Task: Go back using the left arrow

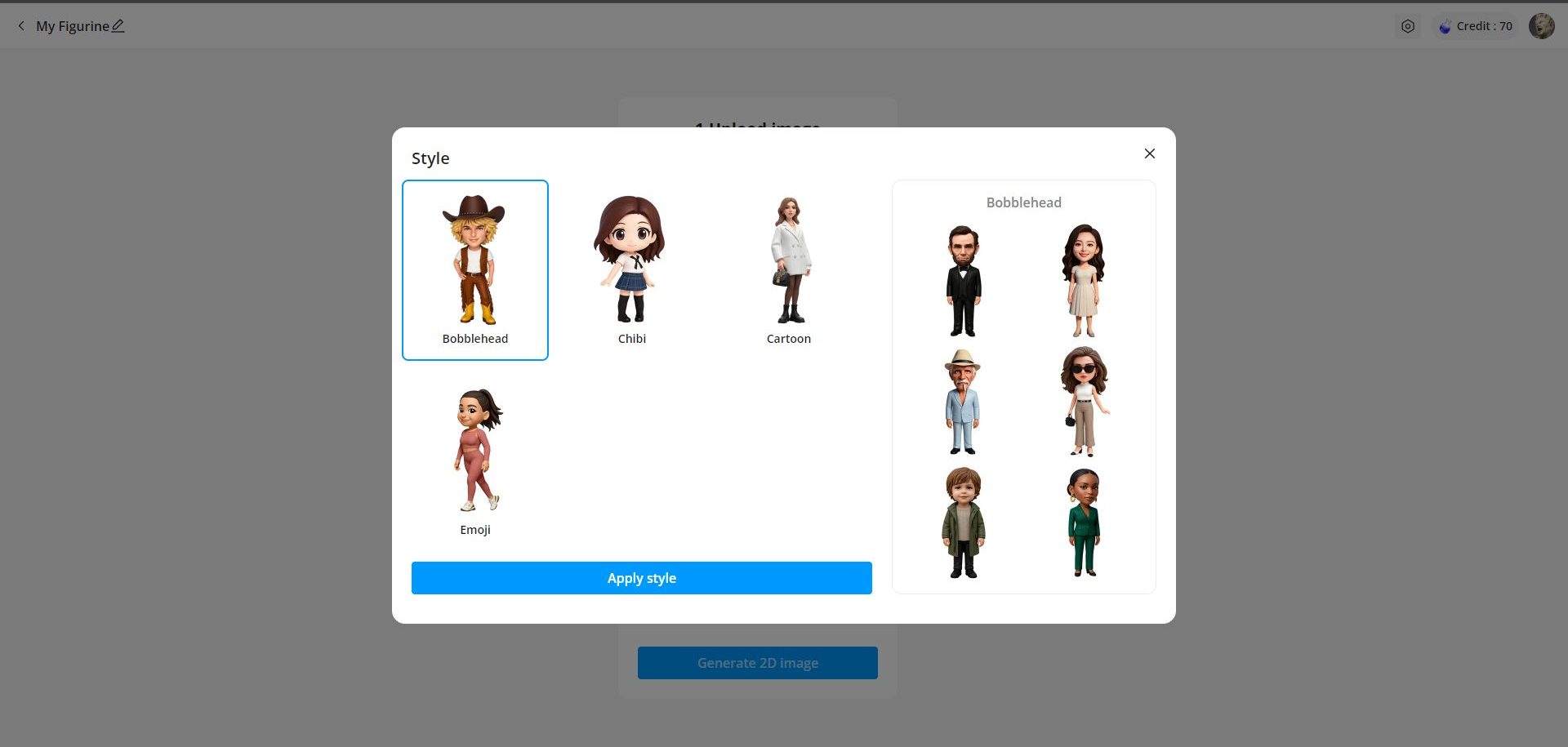Action: point(21,26)
